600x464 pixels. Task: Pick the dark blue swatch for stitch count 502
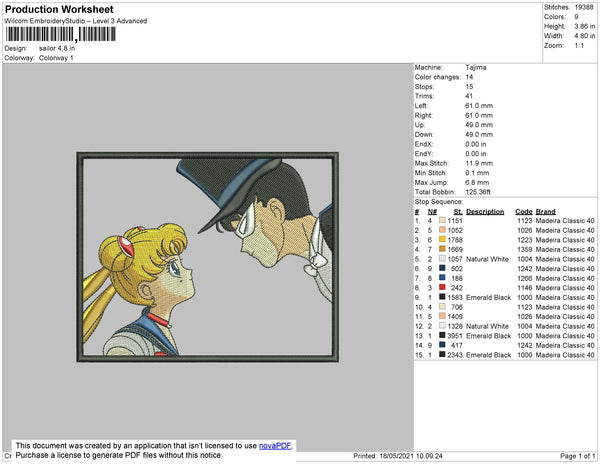[442, 269]
